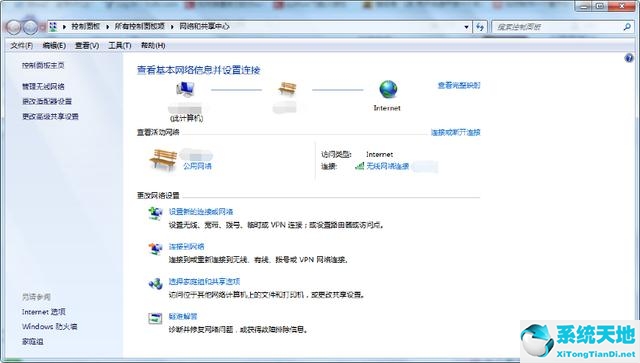Open the 查看(V) menu

[87, 46]
